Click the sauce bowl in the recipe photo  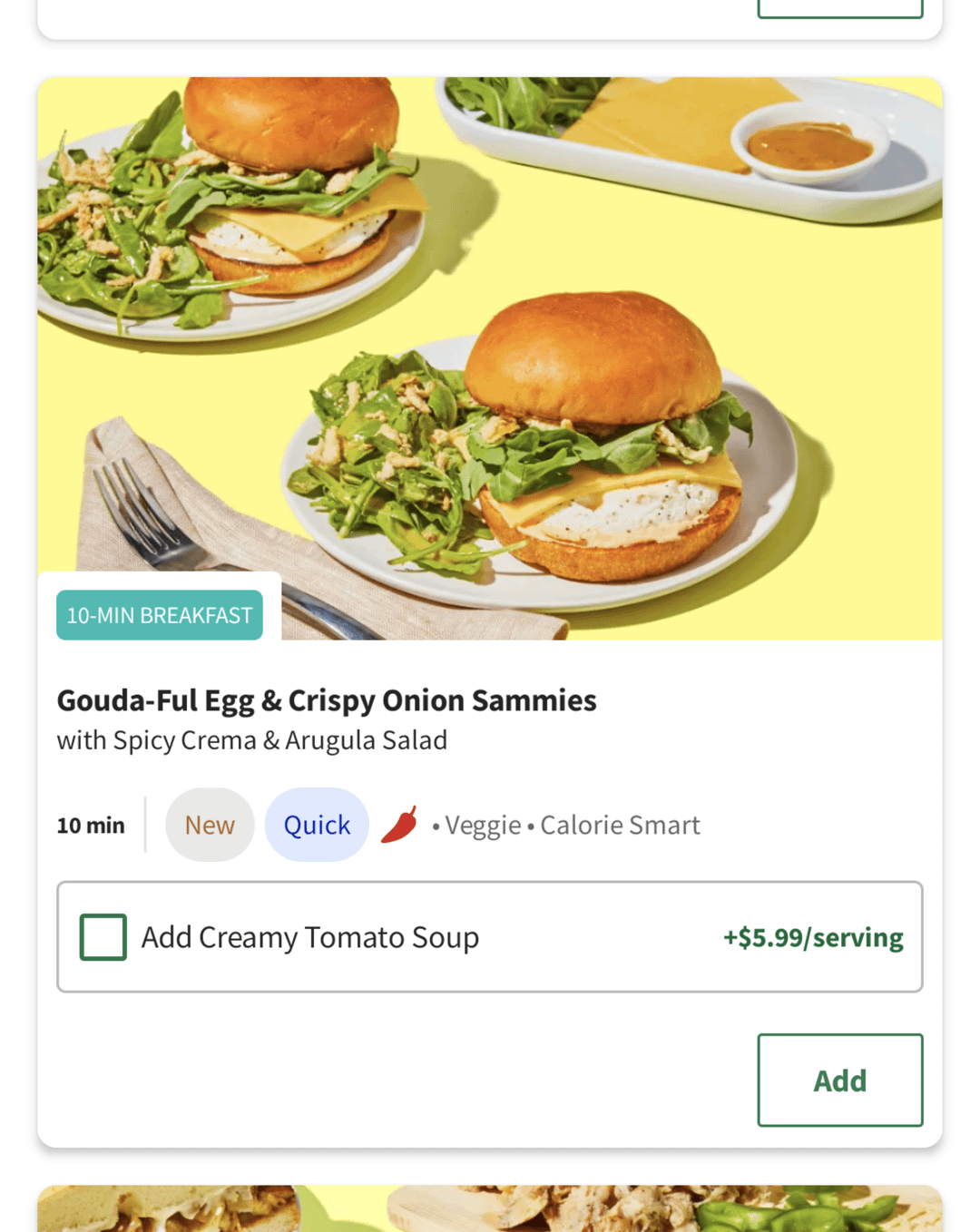[x=808, y=143]
